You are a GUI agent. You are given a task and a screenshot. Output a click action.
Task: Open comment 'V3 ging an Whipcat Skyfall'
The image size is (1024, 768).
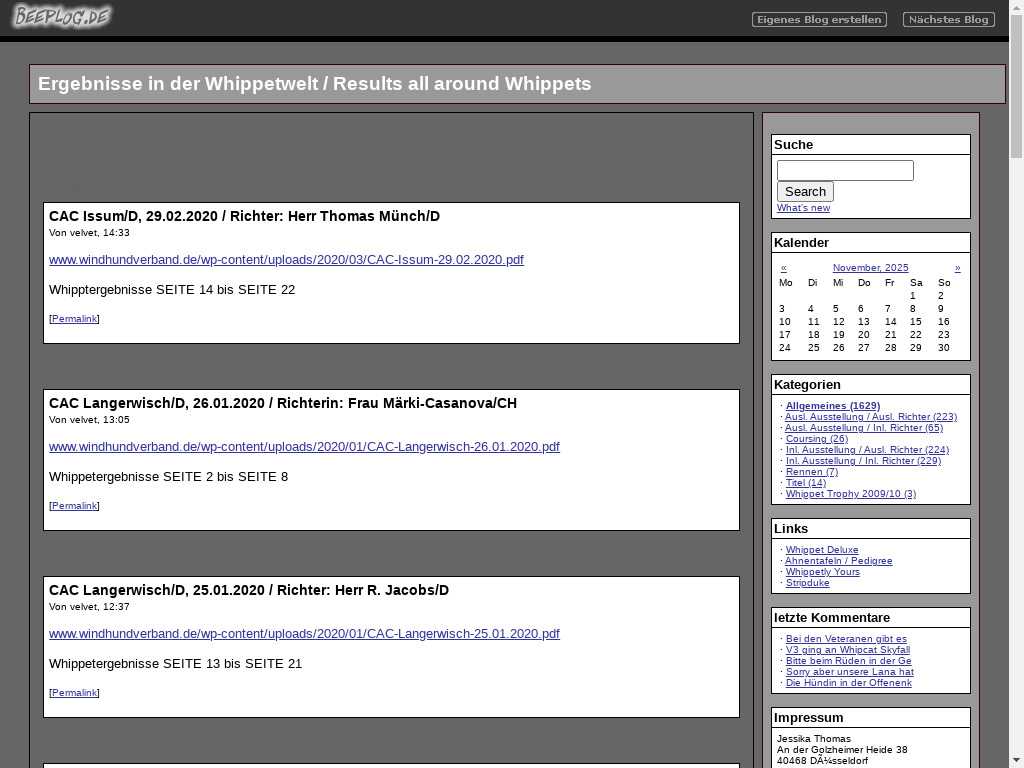[847, 650]
